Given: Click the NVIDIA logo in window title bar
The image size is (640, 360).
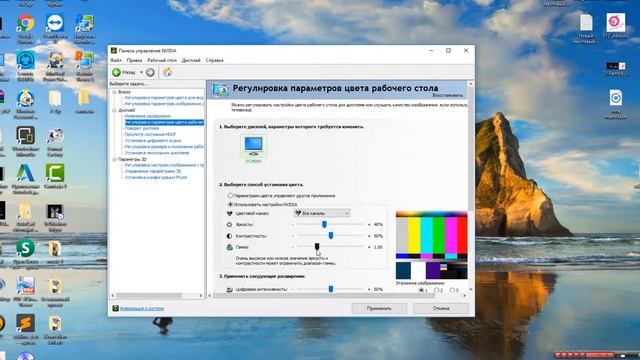Looking at the screenshot, I should (x=114, y=51).
